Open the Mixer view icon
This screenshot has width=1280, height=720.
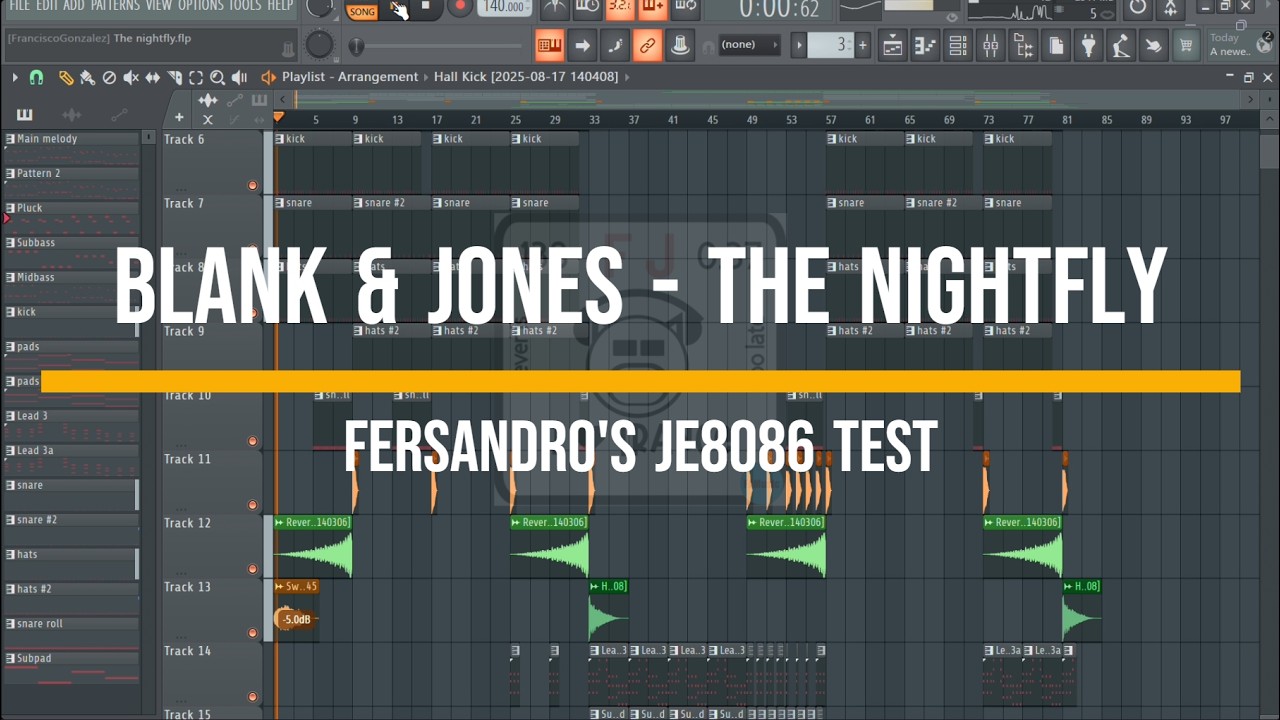click(x=991, y=45)
